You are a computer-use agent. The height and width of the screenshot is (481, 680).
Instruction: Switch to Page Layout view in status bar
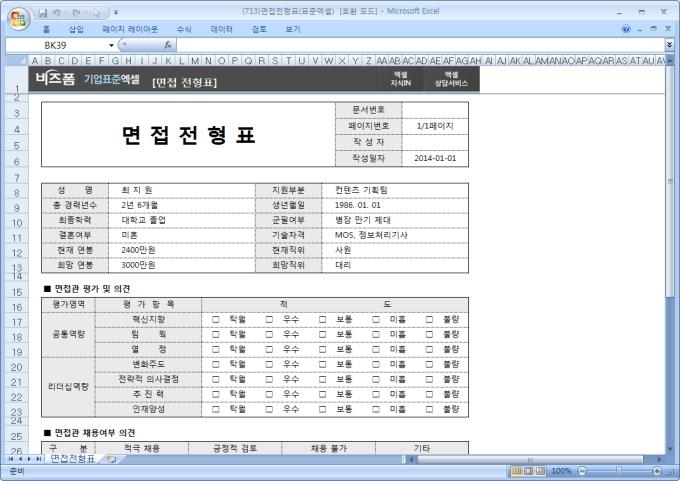(x=529, y=471)
